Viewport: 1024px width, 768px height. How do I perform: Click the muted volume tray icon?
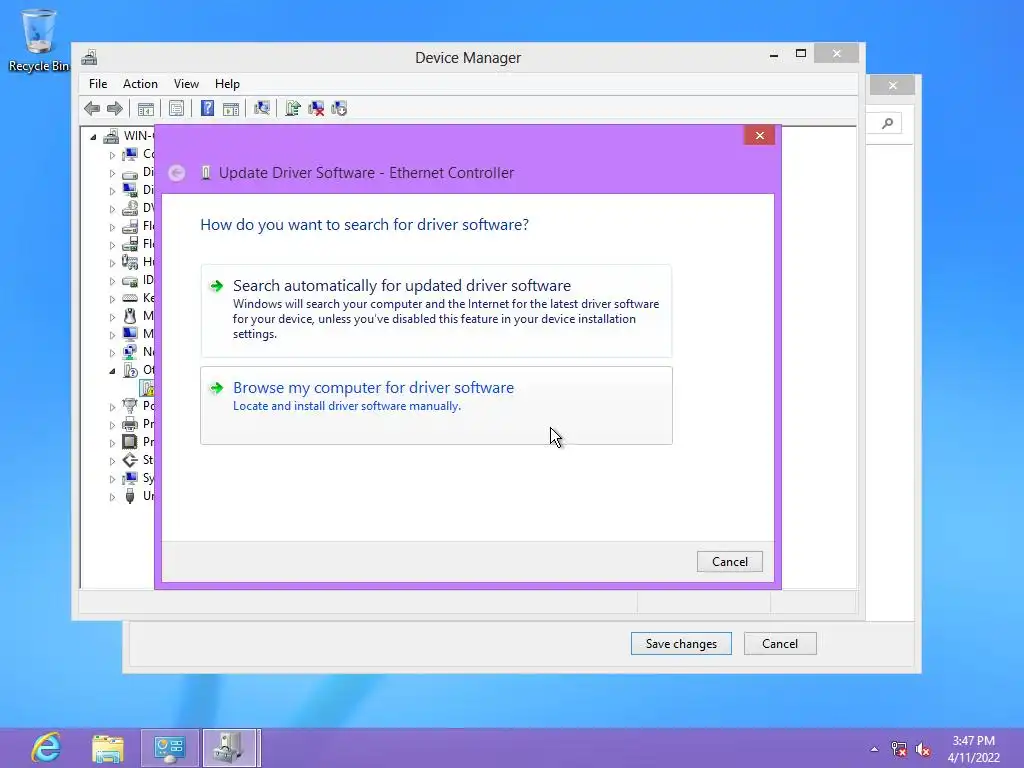[923, 750]
